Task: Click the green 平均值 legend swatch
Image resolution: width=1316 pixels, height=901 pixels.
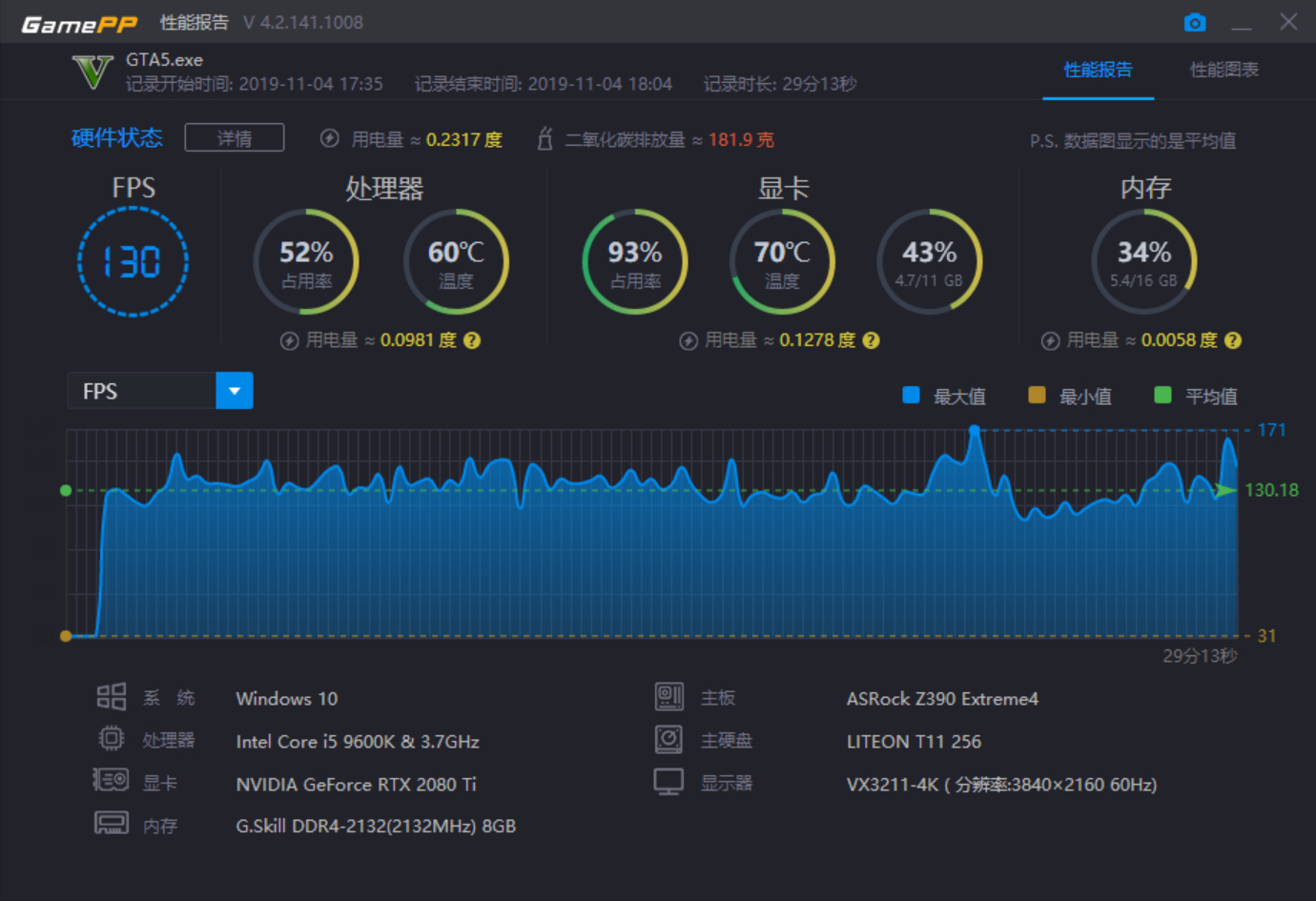Action: [1162, 395]
